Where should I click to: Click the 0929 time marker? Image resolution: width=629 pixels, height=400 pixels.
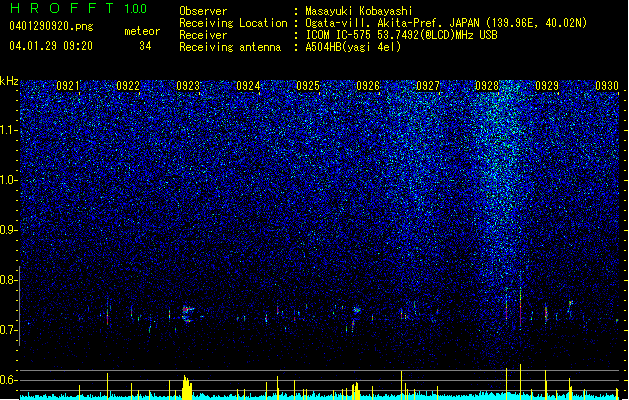coord(547,86)
